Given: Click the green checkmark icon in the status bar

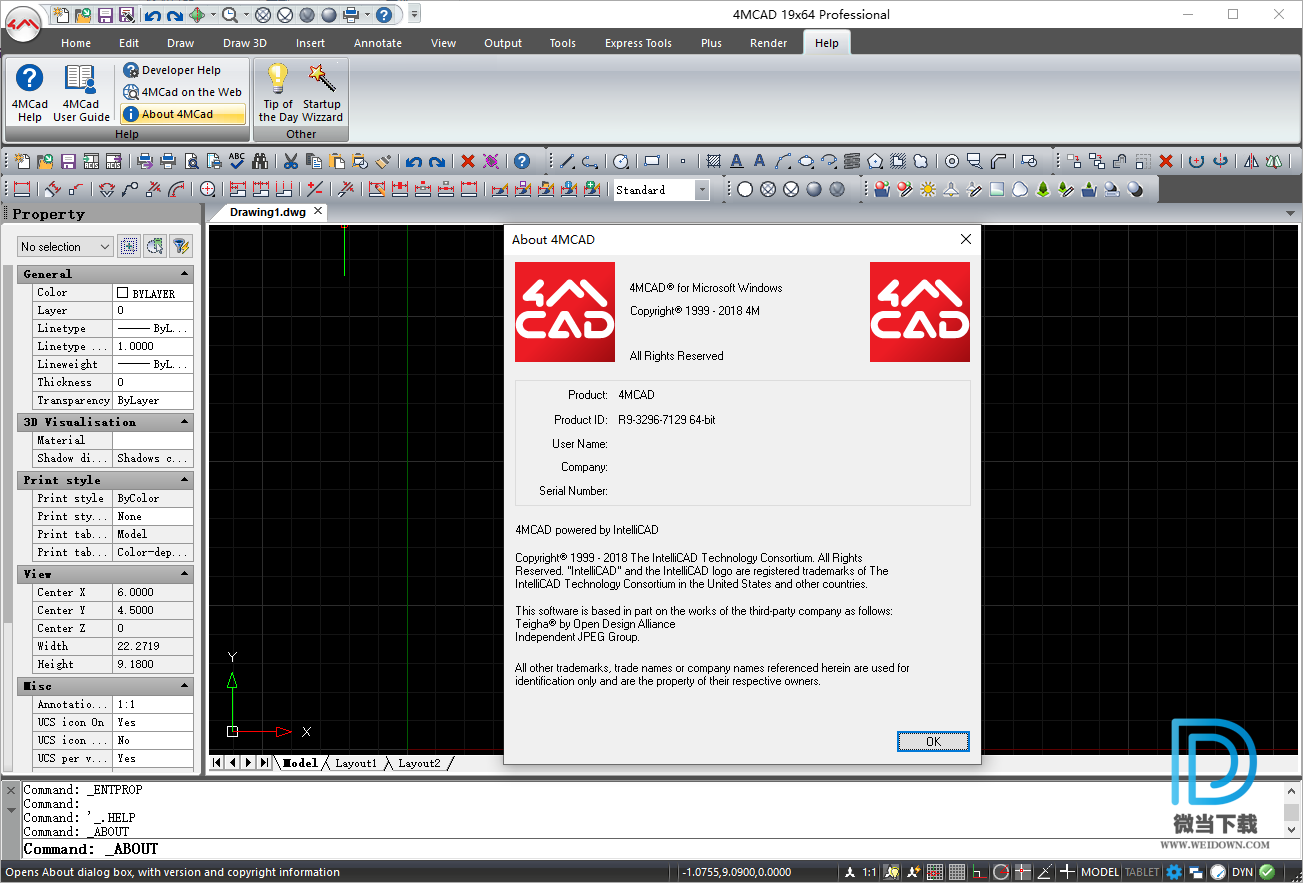Looking at the screenshot, I should pos(1266,872).
